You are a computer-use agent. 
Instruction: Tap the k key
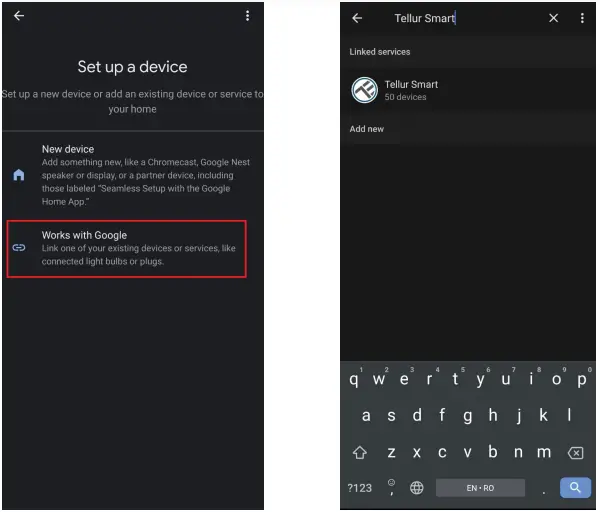tap(543, 415)
